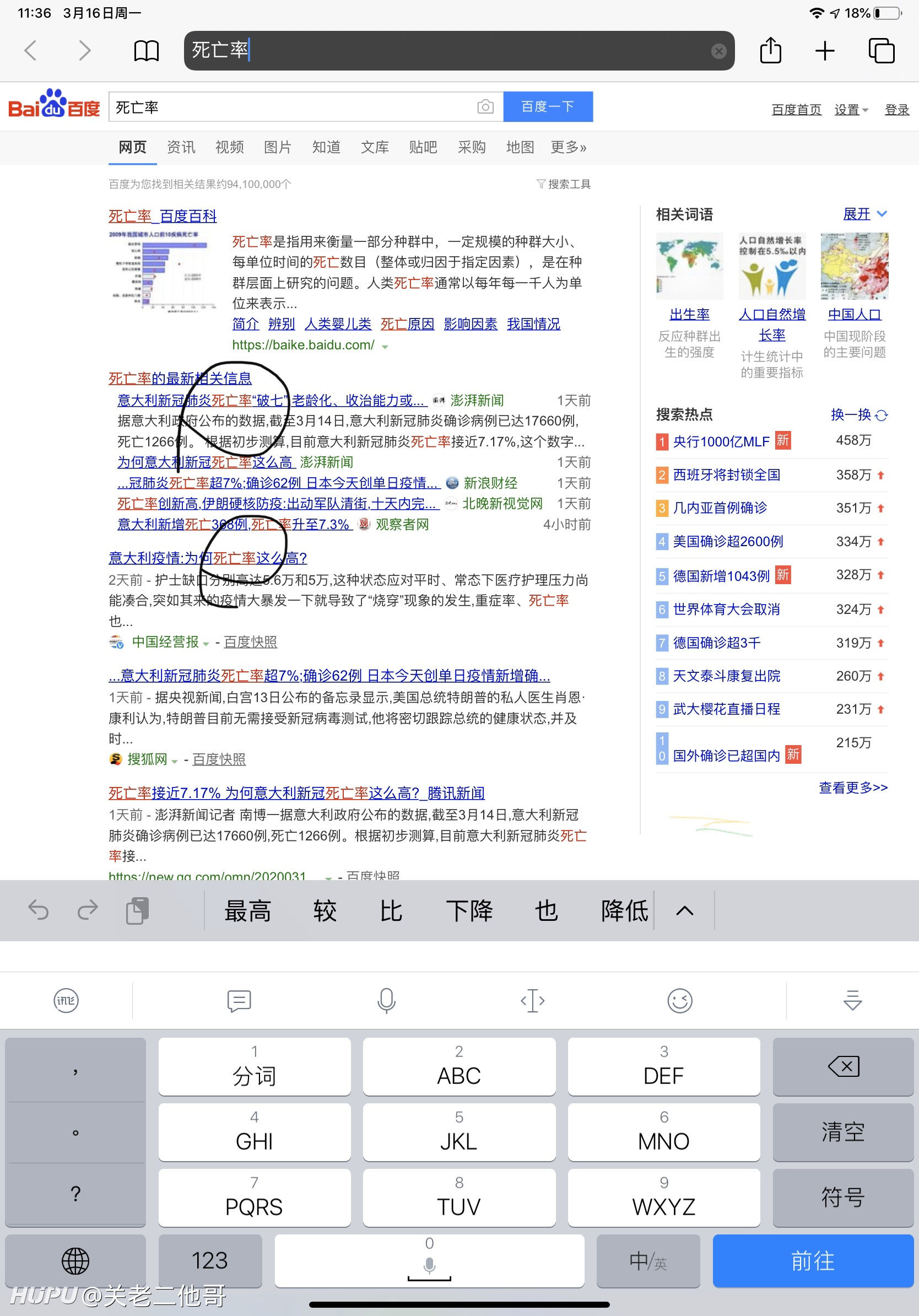Open the 死亡率_百度百科 result
This screenshot has width=919, height=1316.
click(x=163, y=216)
